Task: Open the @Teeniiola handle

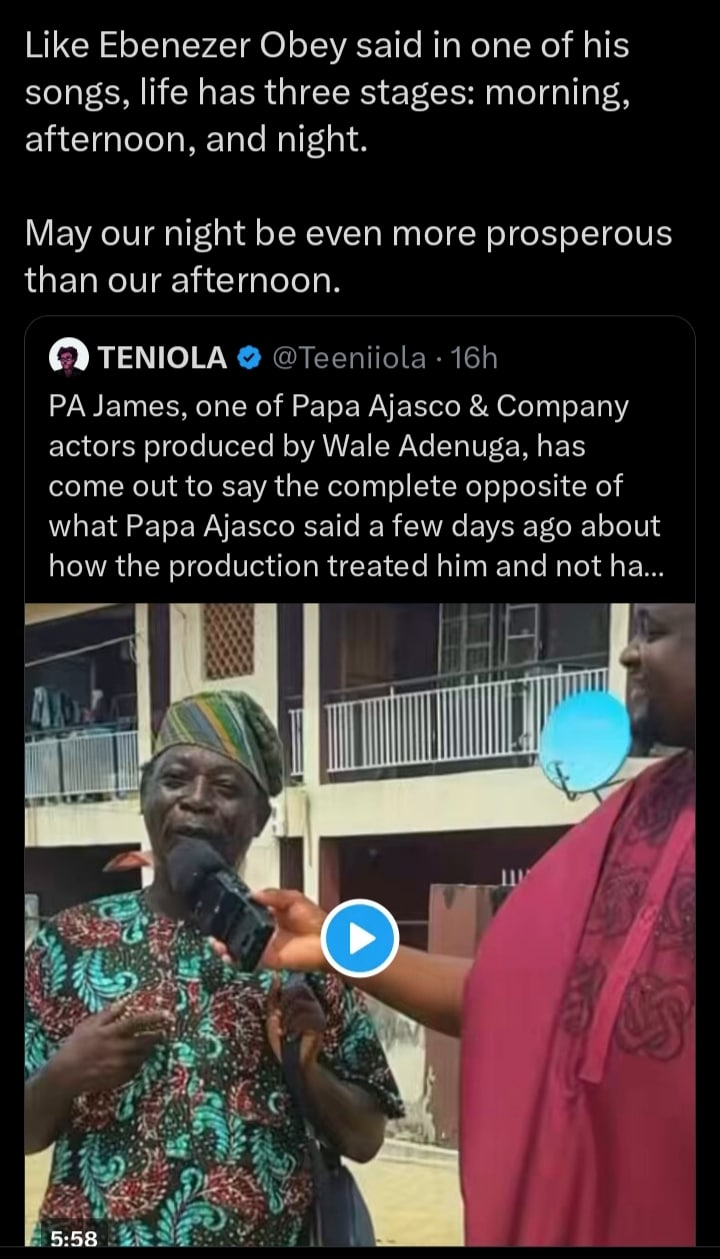Action: tap(349, 357)
